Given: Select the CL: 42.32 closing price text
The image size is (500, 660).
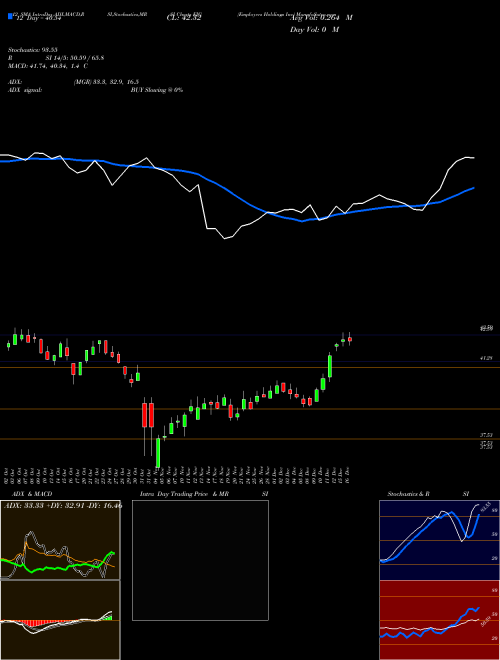Looking at the screenshot, I should pos(184,18).
